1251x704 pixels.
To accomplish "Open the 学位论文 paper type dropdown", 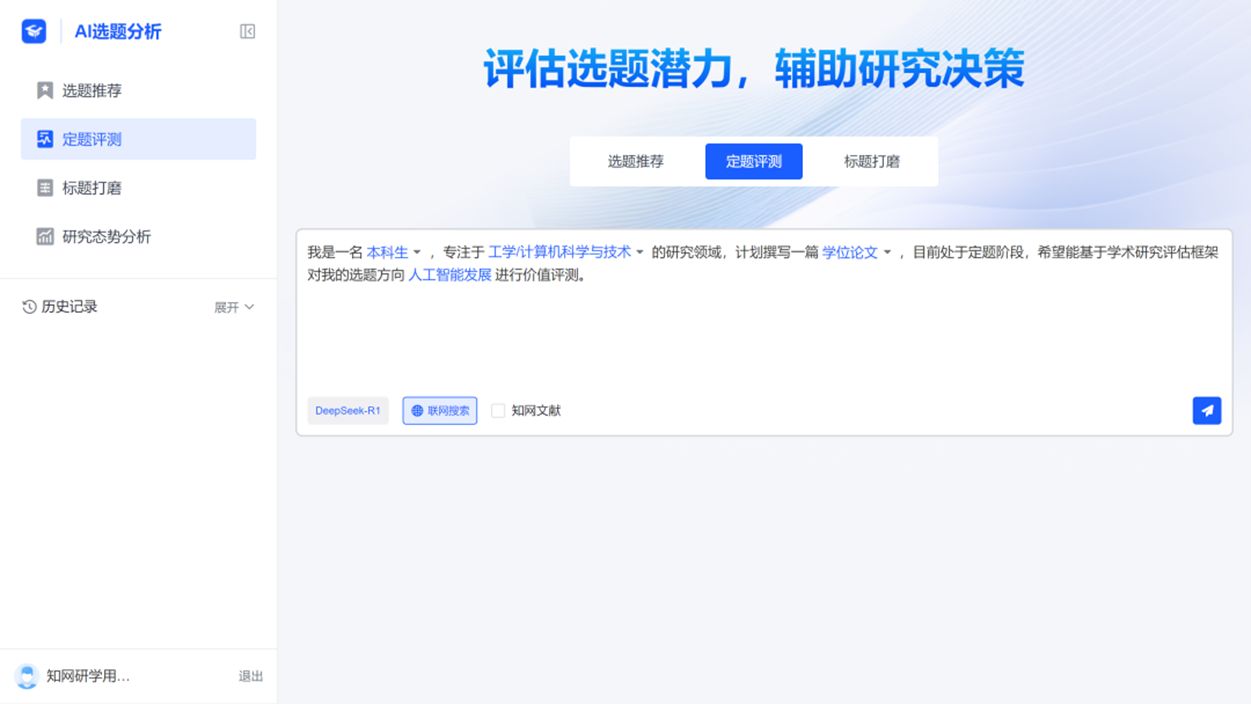I will click(856, 253).
